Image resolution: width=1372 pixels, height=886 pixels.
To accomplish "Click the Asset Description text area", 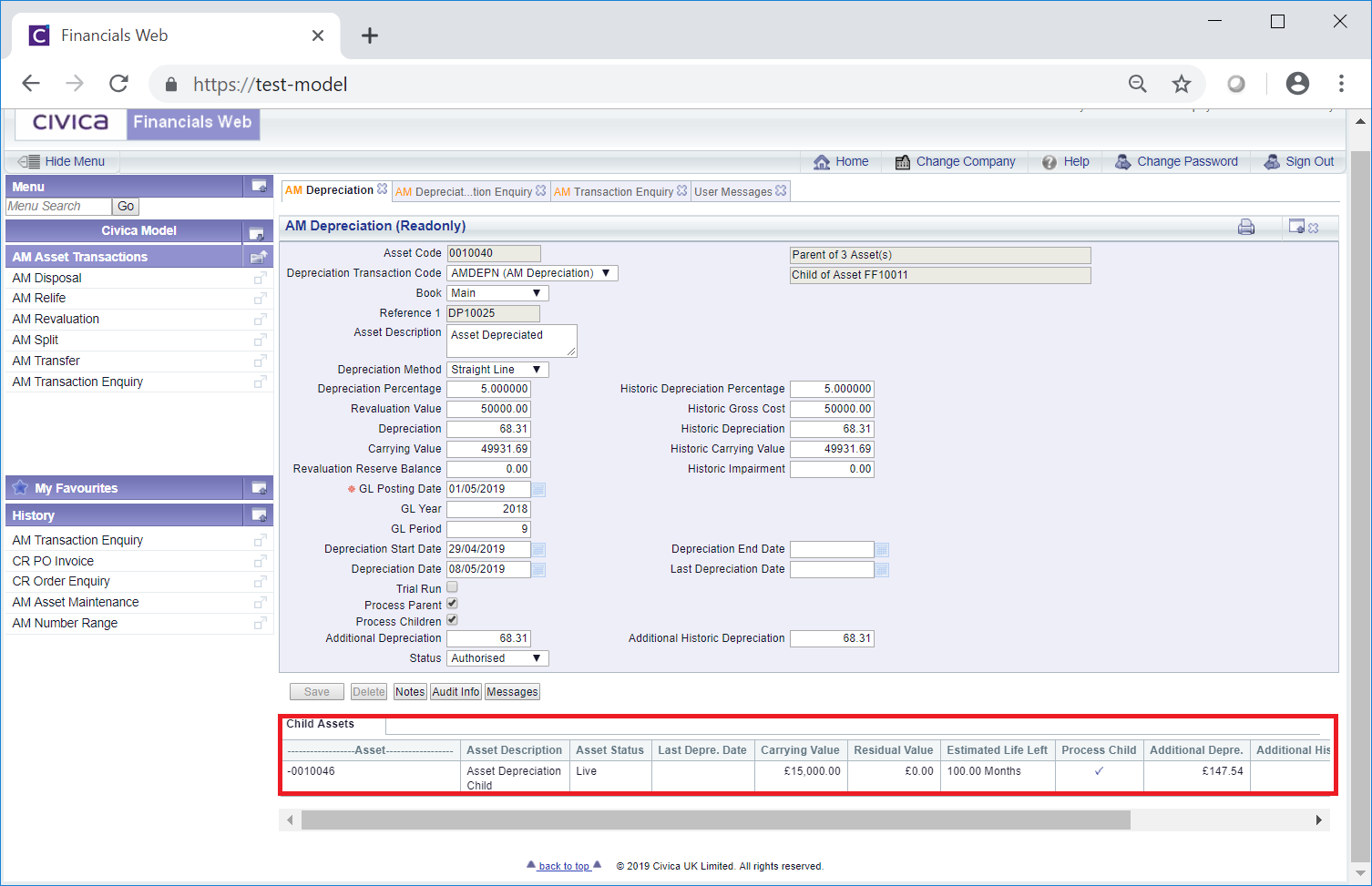I will click(512, 341).
